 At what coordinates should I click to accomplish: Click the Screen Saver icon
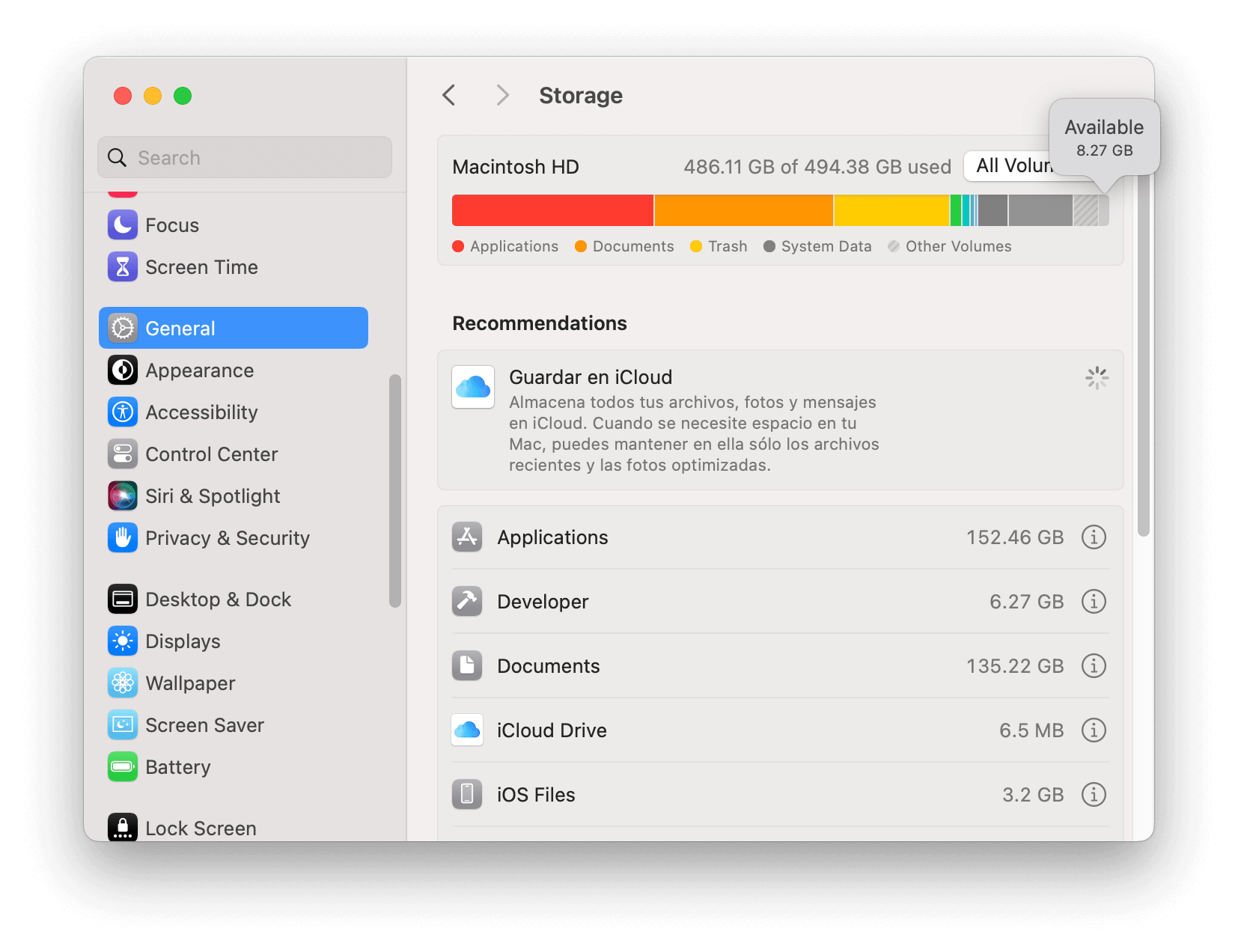[123, 724]
